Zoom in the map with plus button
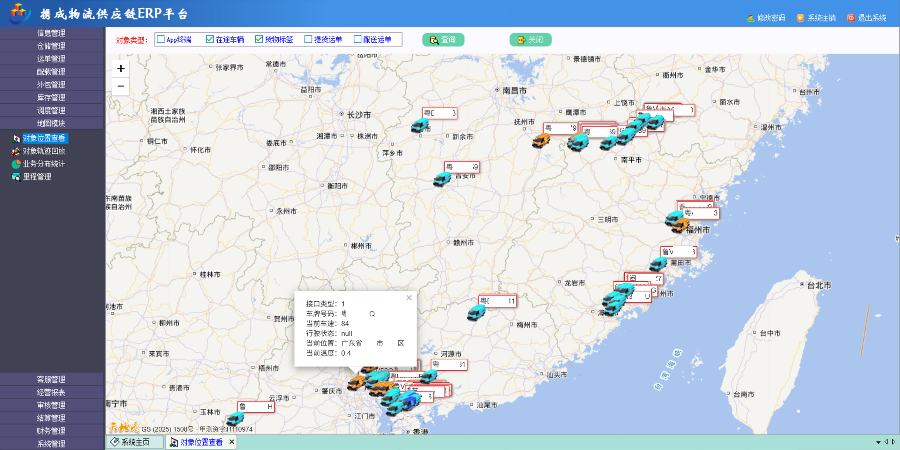Image resolution: width=900 pixels, height=450 pixels. pyautogui.click(x=121, y=69)
